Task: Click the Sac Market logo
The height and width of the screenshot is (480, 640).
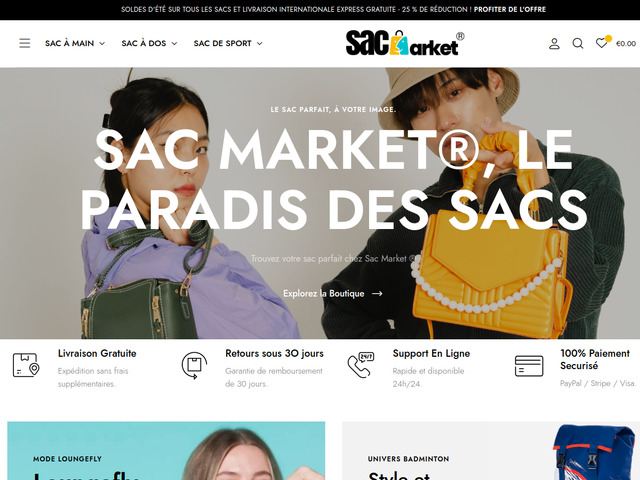Action: (x=405, y=43)
